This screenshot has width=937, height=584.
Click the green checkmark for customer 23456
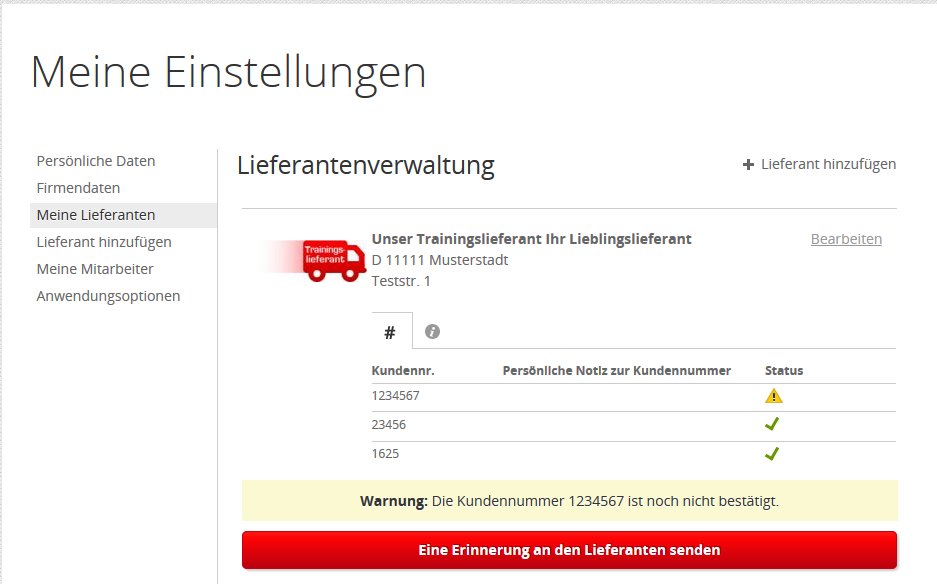[x=772, y=424]
